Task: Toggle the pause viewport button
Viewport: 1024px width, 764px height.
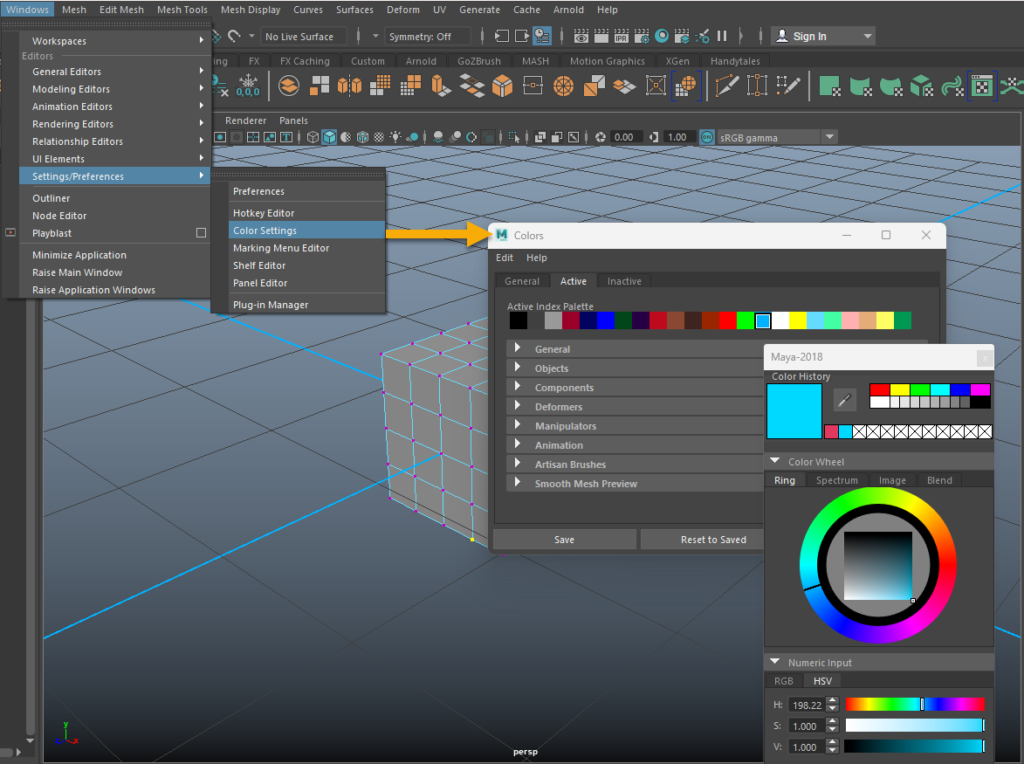Action: click(x=722, y=36)
